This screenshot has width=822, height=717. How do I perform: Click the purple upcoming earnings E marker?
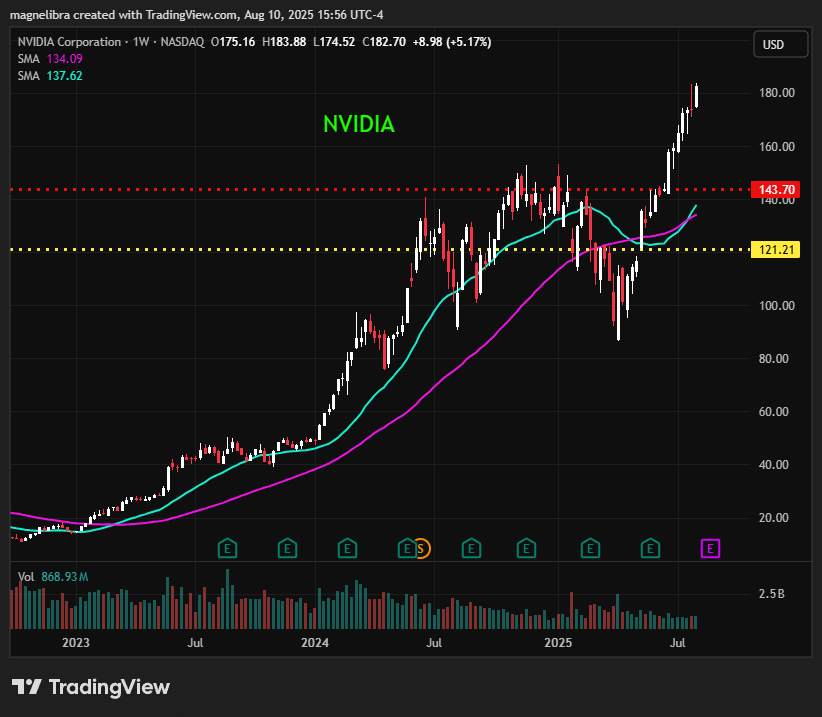click(710, 549)
